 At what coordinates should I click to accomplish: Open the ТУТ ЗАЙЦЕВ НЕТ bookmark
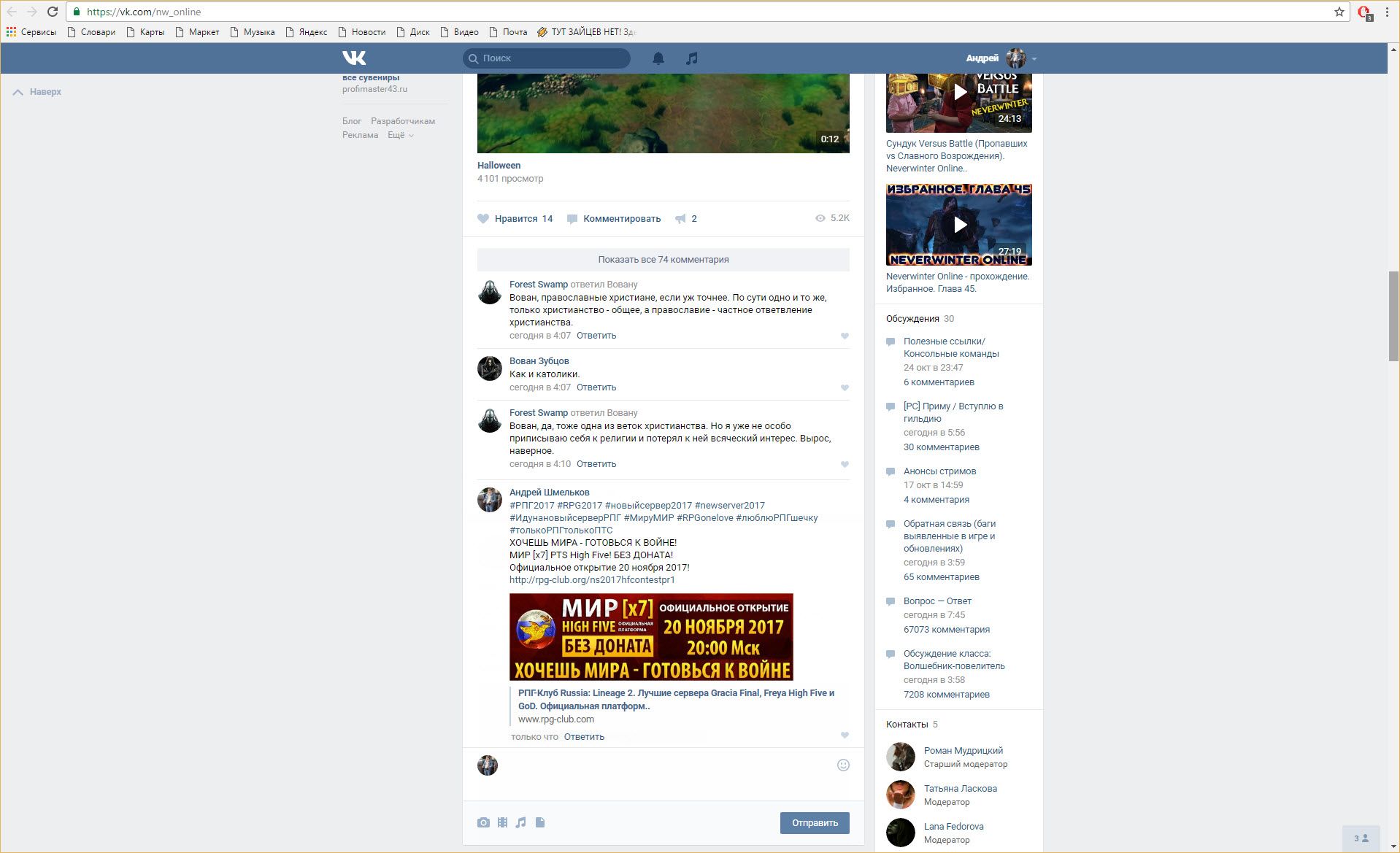coord(587,32)
